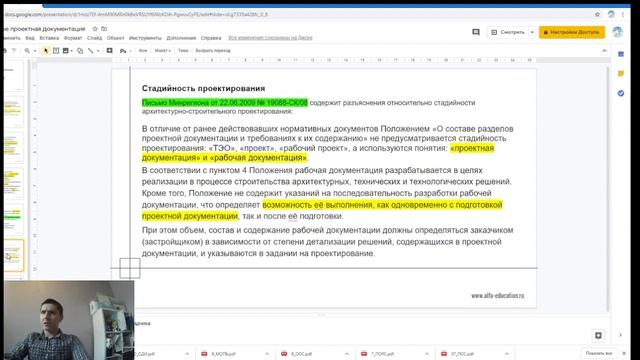Select the currently highlighted slide thumbnail
640x360 pixels.
[14, 256]
